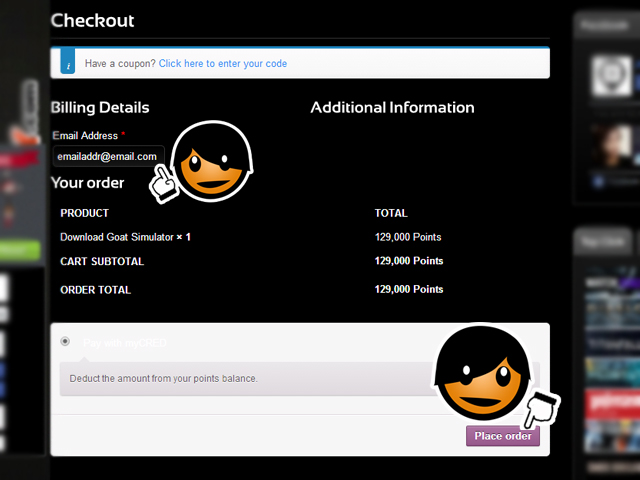Click the blue info icon in coupon bar

click(67, 63)
